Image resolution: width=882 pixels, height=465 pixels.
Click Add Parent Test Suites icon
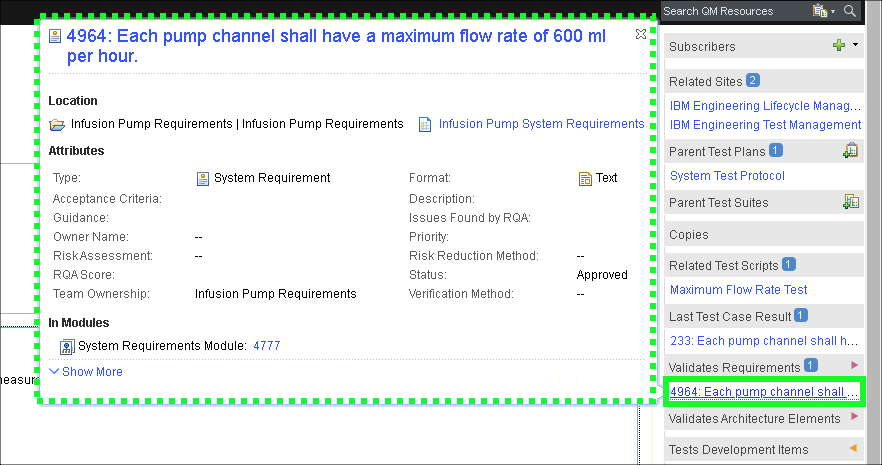pos(850,202)
